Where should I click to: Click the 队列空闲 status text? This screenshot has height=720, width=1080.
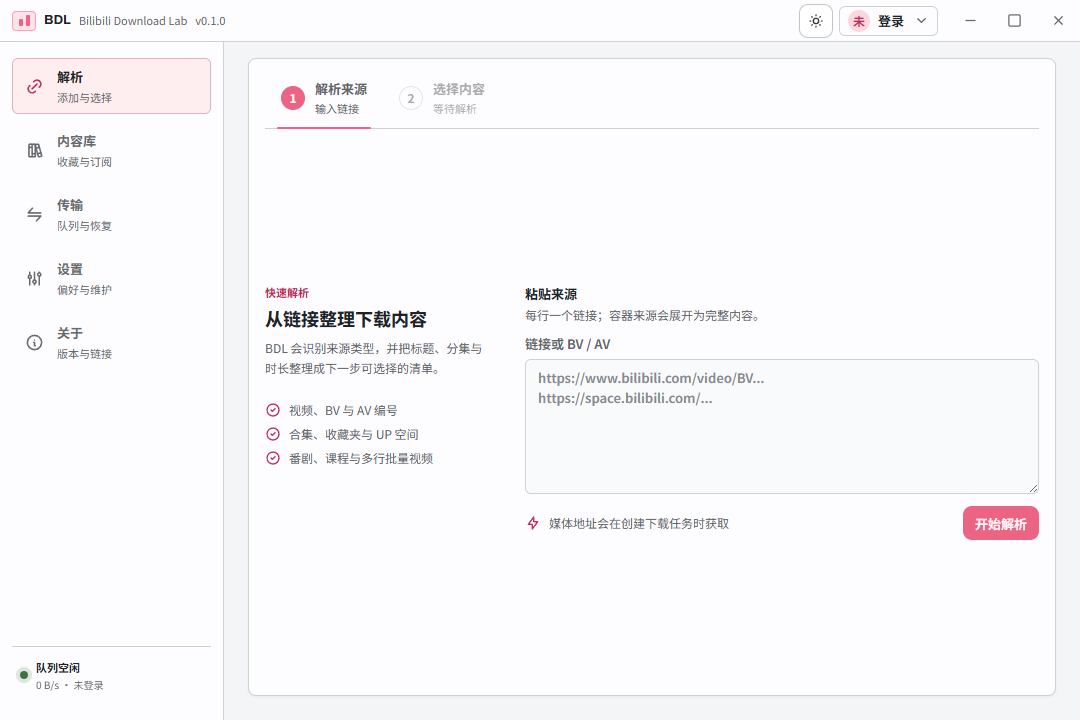click(58, 668)
